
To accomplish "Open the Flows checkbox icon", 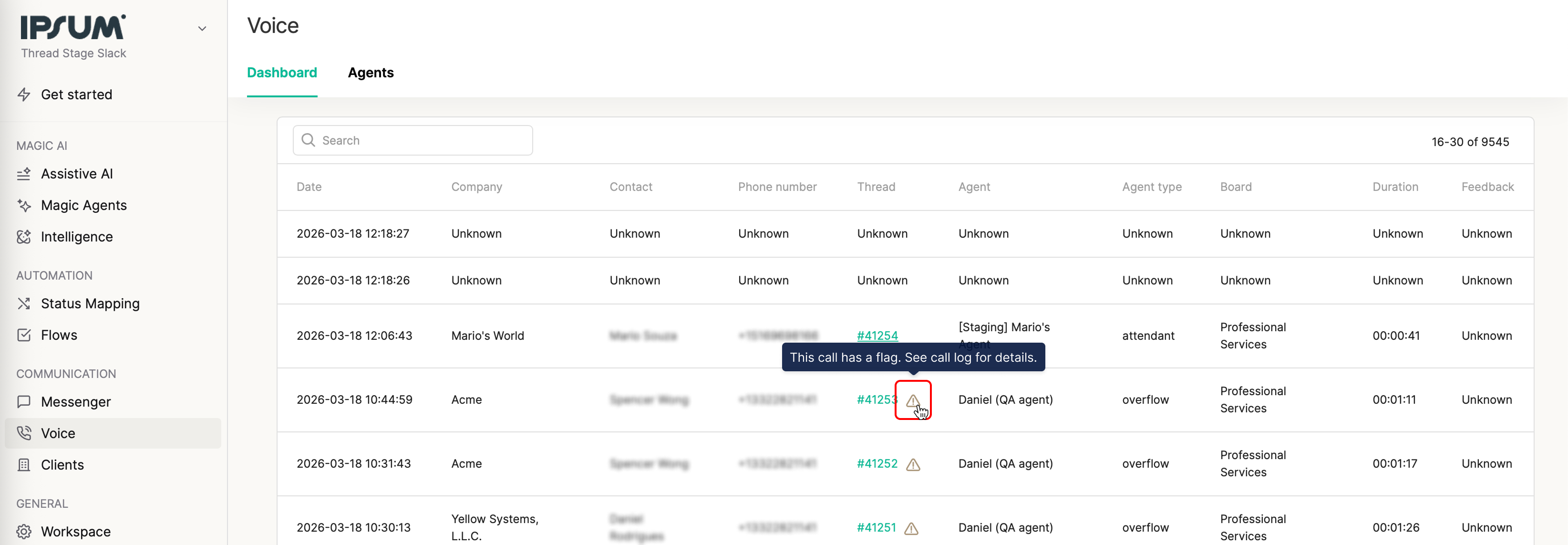I will [x=24, y=335].
